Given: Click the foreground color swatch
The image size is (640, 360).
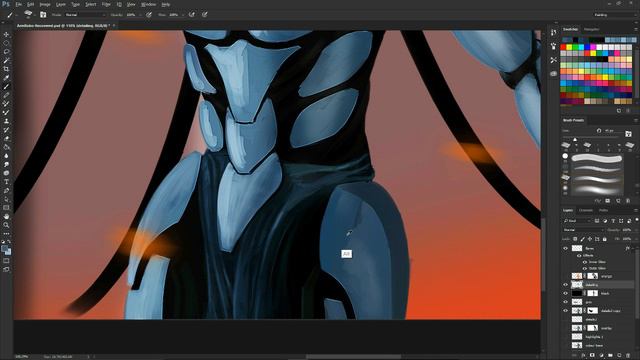Looking at the screenshot, I should [4, 249].
